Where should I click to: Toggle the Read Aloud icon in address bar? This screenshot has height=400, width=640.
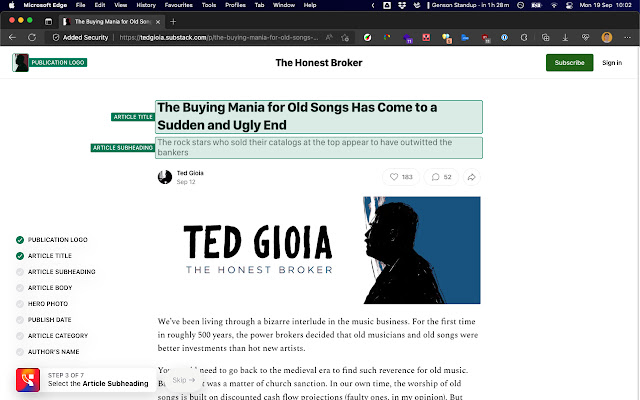(329, 38)
